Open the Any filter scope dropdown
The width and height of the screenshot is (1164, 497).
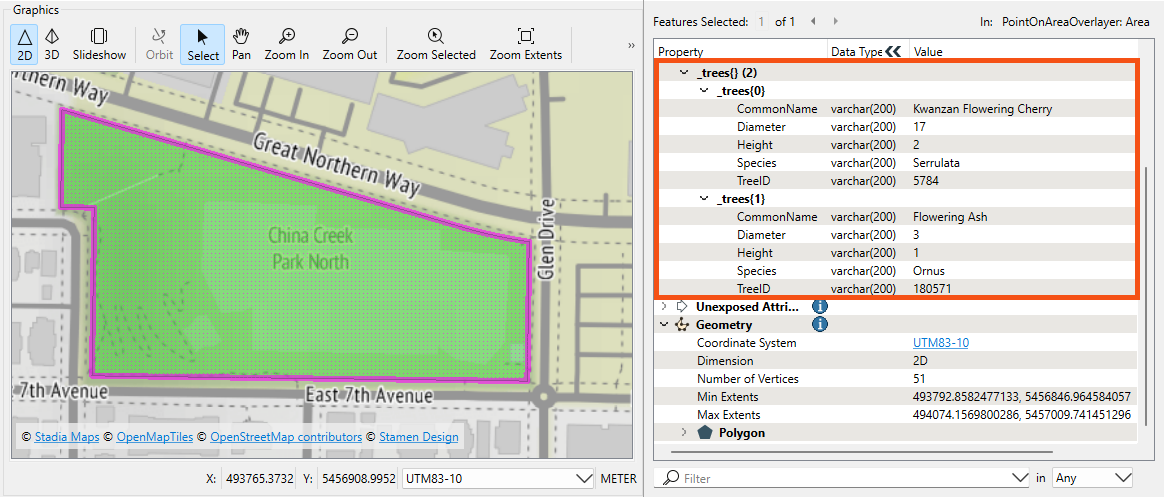1122,478
